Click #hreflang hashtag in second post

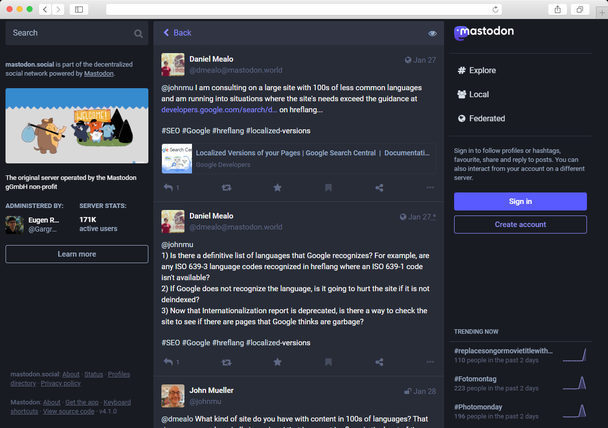228,343
